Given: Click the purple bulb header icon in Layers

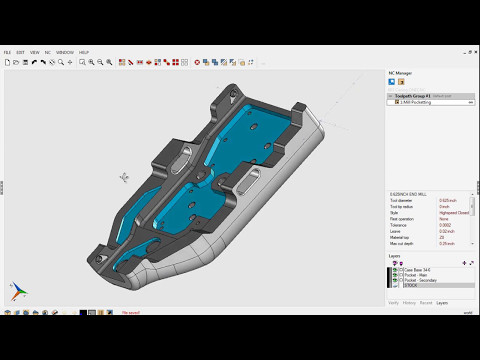Looking at the screenshot, I should [401, 264].
